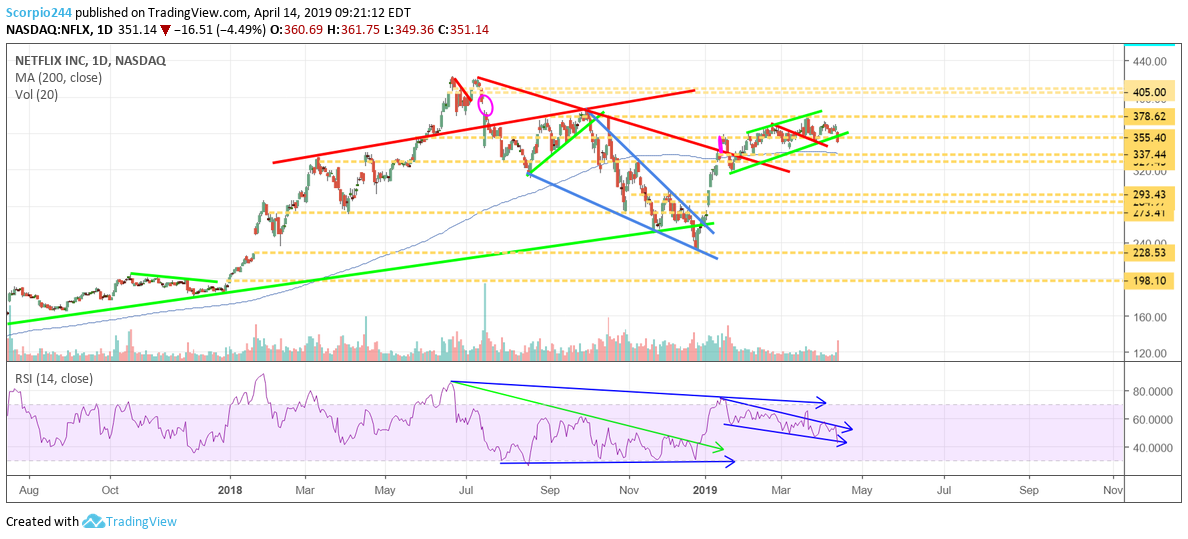Viewport: 1188px width, 539px height.
Task: Click the TradingView cloud logo icon
Action: [93, 522]
